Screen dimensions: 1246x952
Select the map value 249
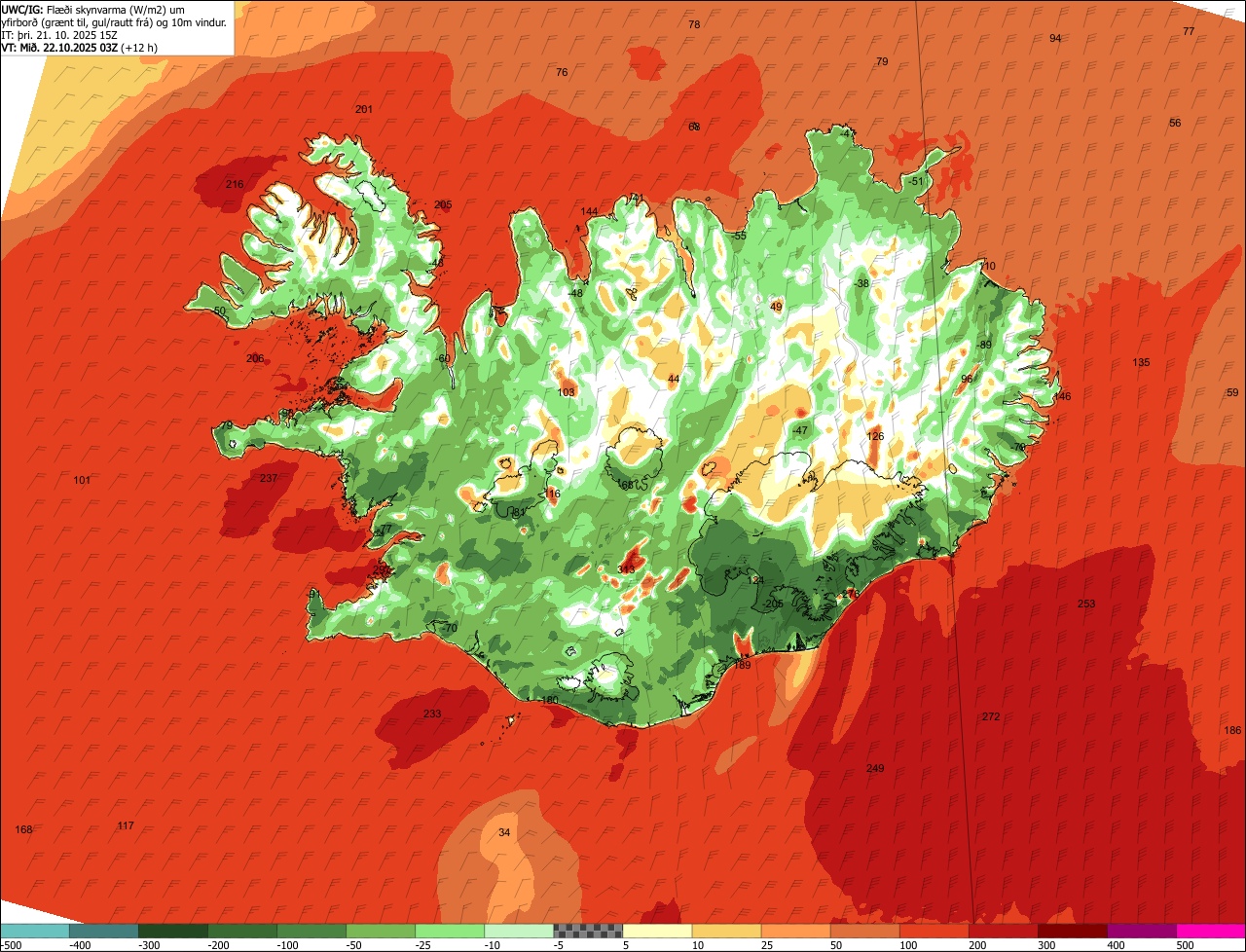click(875, 769)
